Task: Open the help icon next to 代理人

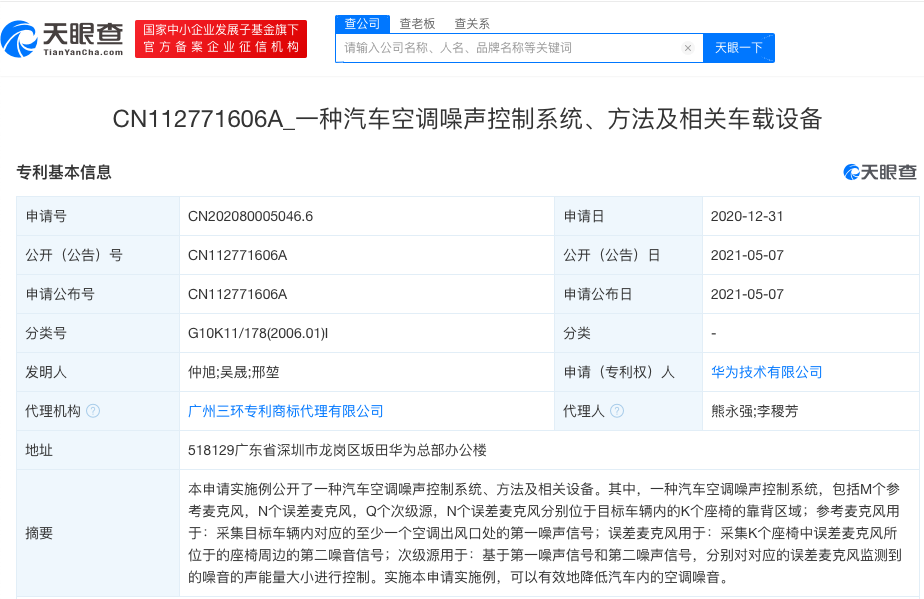Action: tap(617, 411)
